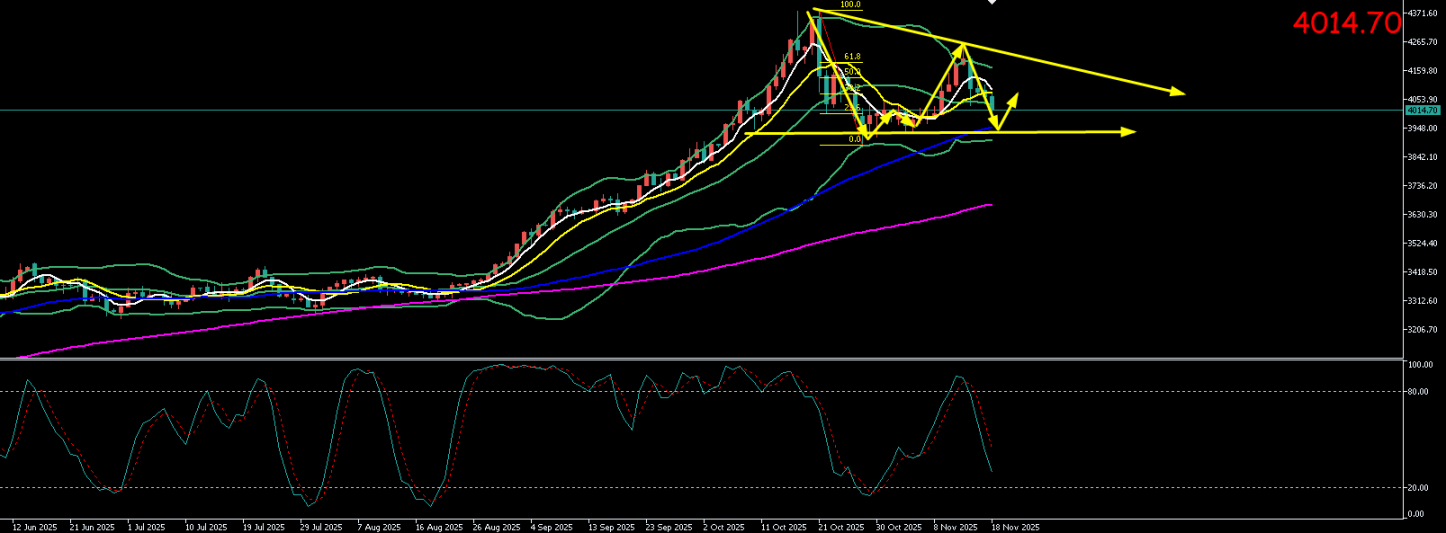Image resolution: width=1446 pixels, height=533 pixels.
Task: Click the arrowhead of the horizontal yellow support line
Action: (x=1130, y=131)
